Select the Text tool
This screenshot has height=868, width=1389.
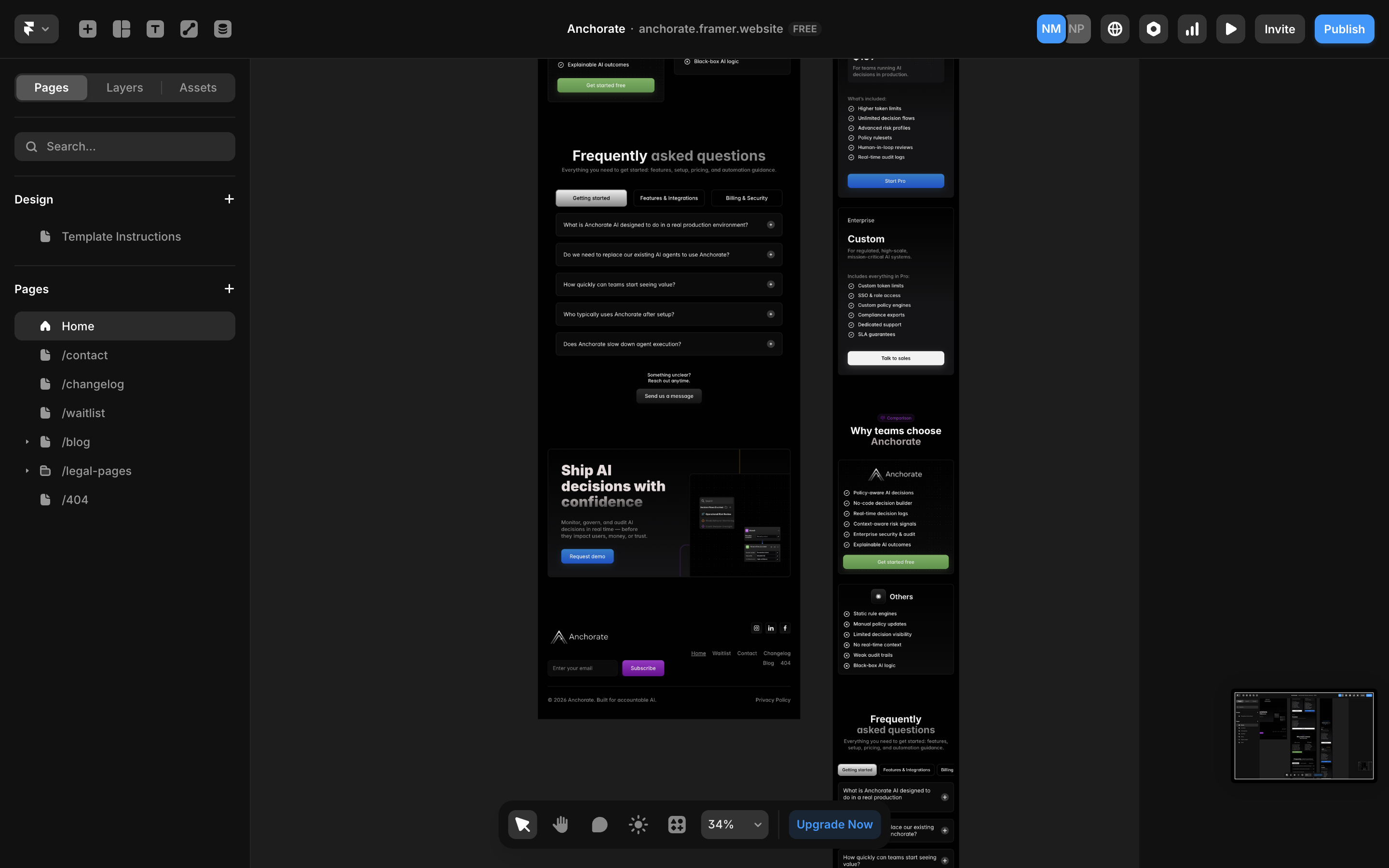coord(155,29)
